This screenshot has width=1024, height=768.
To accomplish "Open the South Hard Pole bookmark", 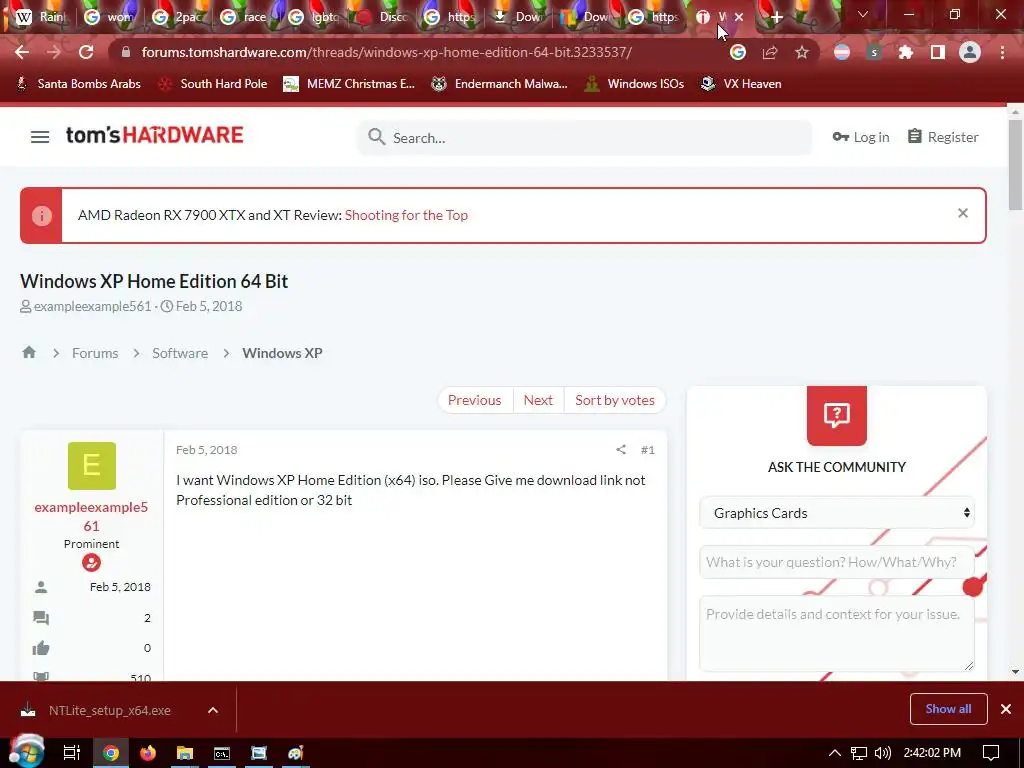I will [213, 84].
